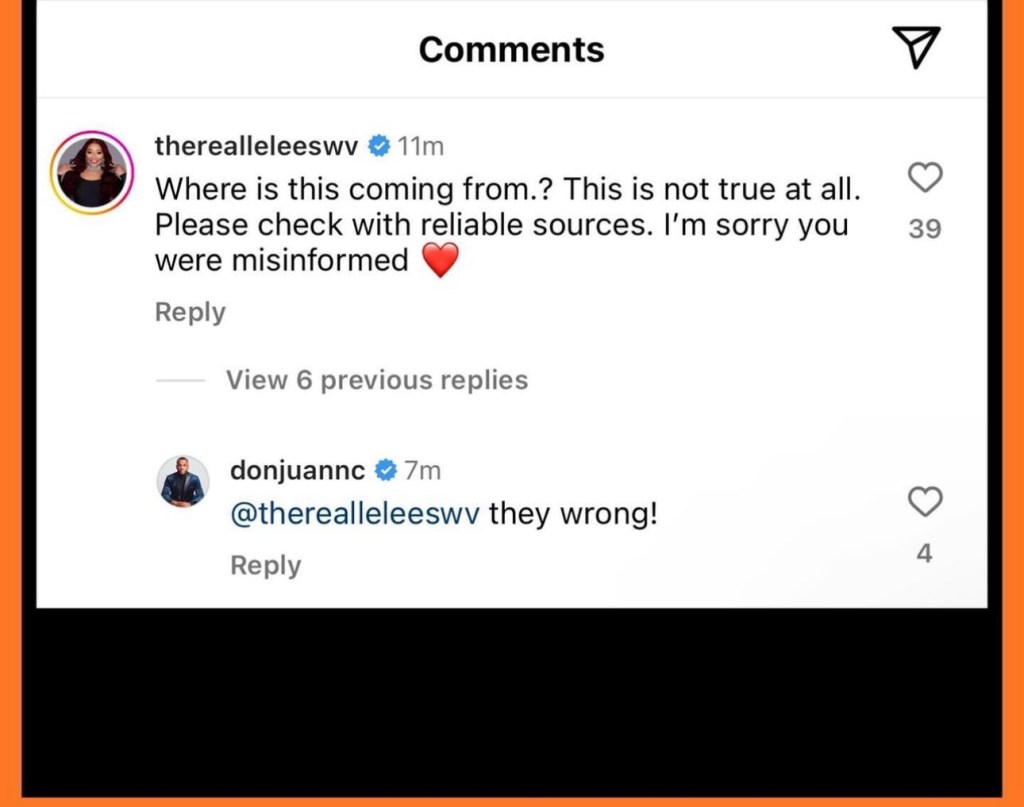Click the red heart emoji in comment
The image size is (1024, 807).
coord(440,261)
